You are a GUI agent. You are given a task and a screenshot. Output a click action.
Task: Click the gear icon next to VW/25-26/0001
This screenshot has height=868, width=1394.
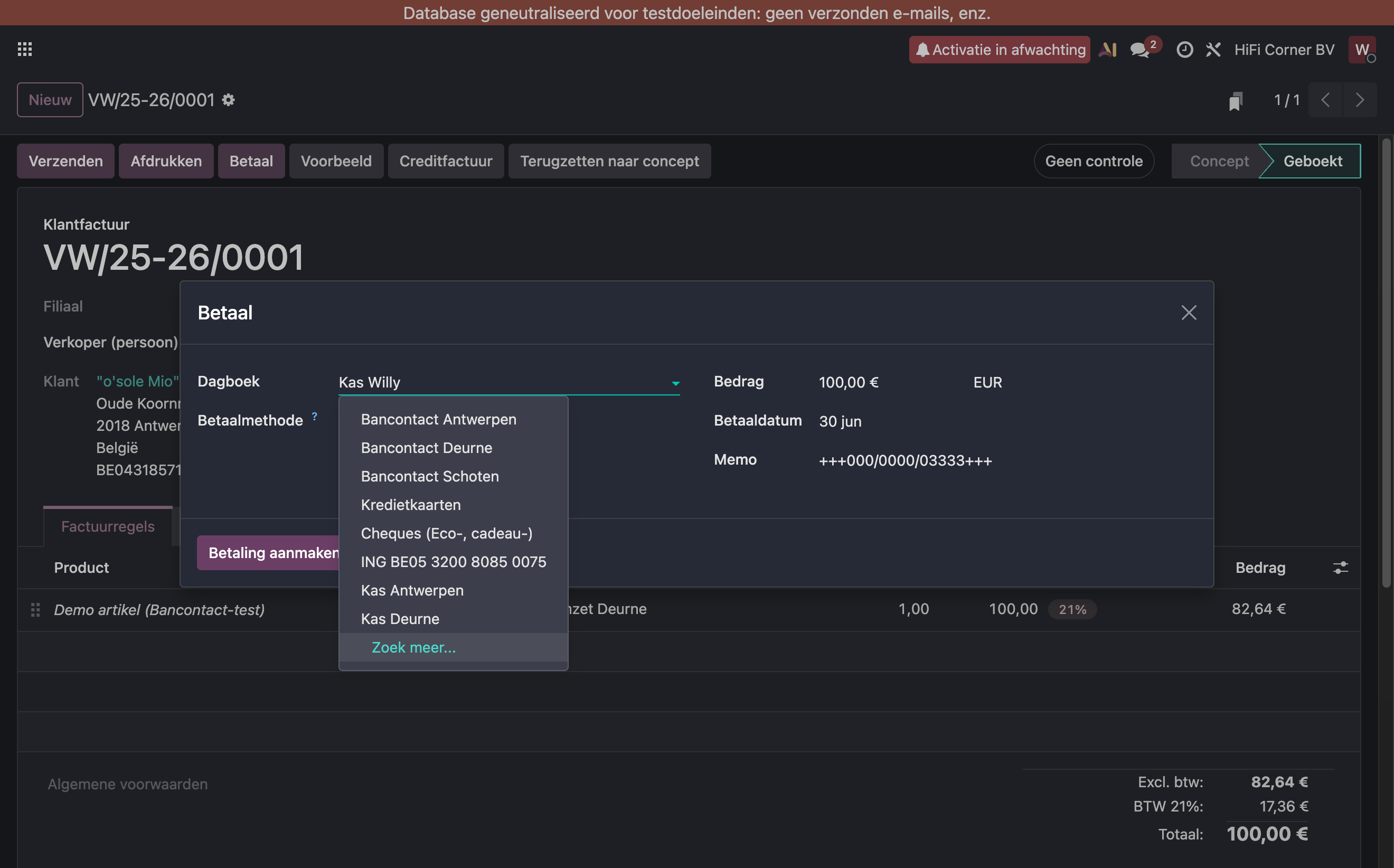click(229, 100)
